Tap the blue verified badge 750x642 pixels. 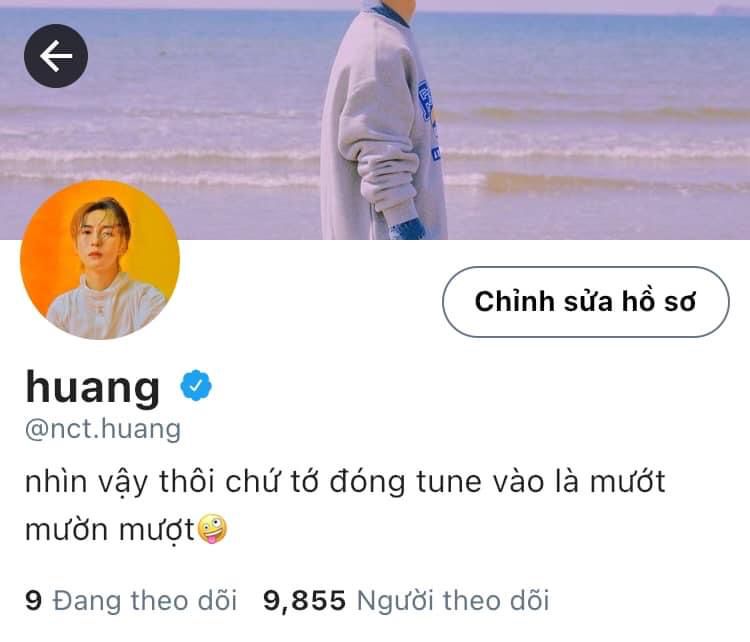pyautogui.click(x=196, y=385)
